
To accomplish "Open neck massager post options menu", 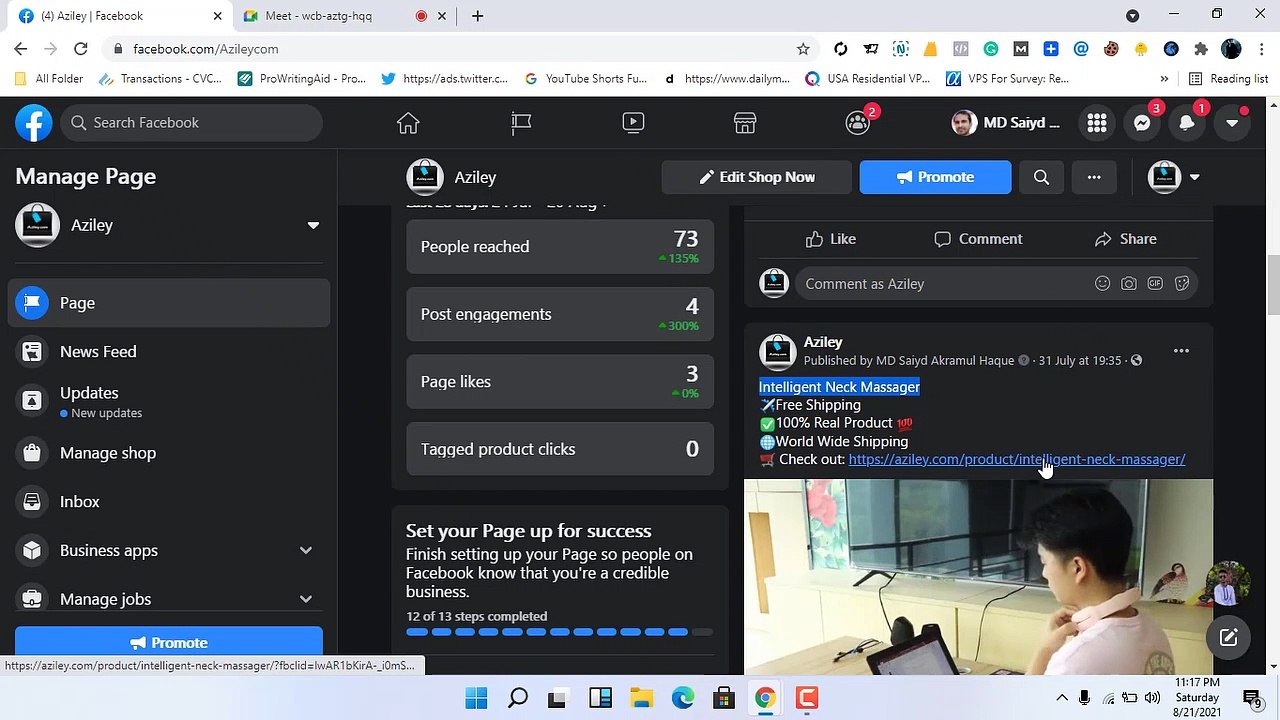I will tap(1181, 351).
